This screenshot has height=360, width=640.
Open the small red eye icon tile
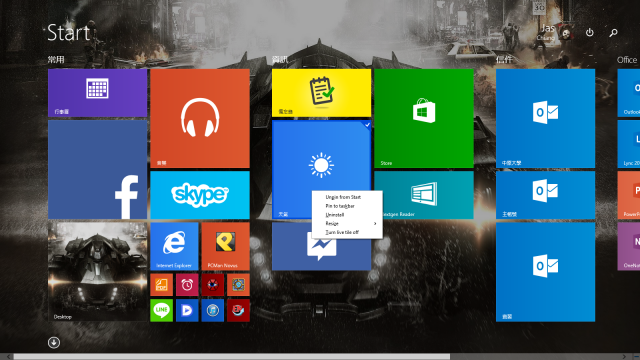[x=213, y=284]
